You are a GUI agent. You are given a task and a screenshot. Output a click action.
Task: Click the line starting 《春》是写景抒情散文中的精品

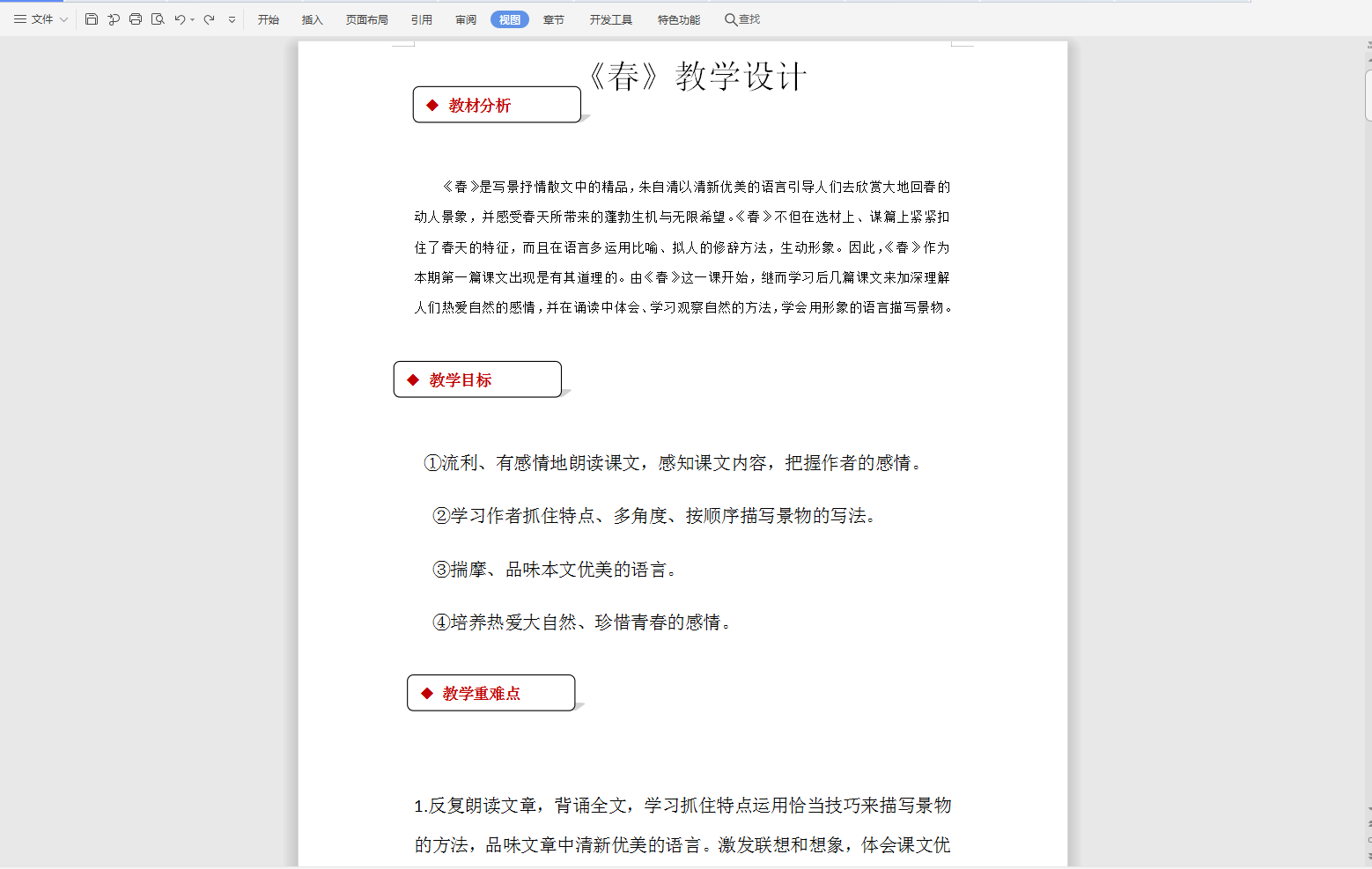pos(696,187)
